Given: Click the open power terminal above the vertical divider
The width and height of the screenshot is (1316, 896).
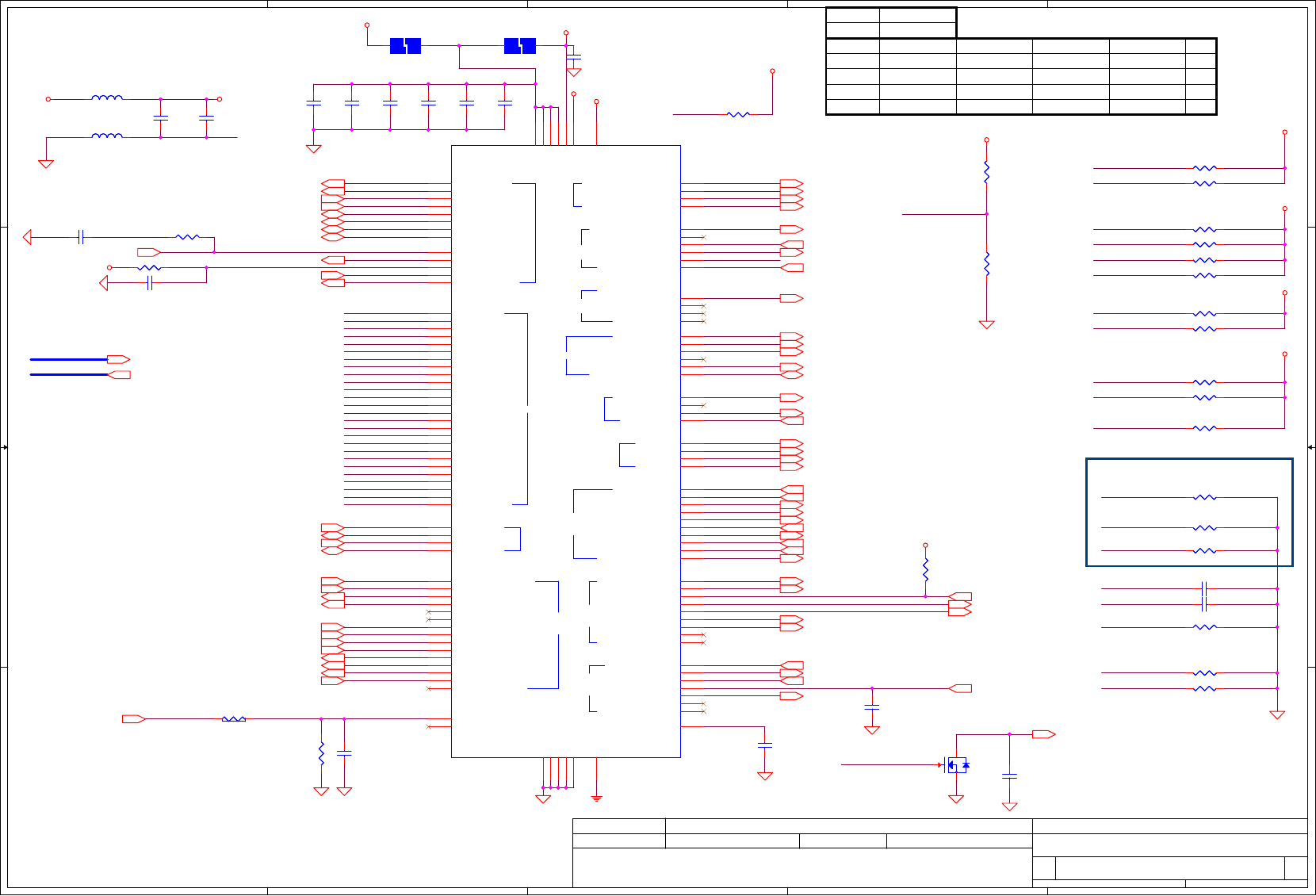Looking at the screenshot, I should click(986, 140).
